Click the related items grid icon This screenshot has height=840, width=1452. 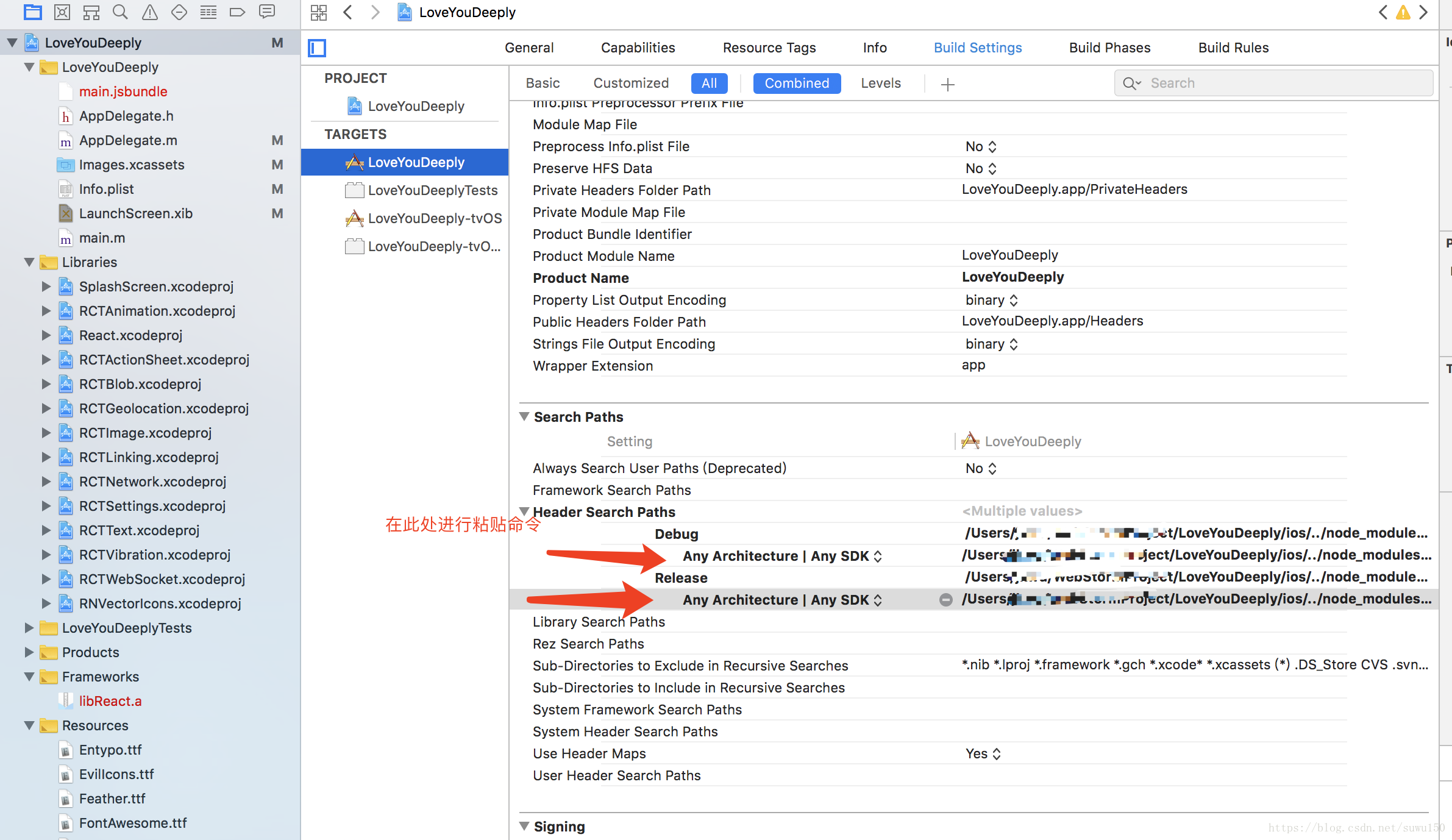(318, 12)
